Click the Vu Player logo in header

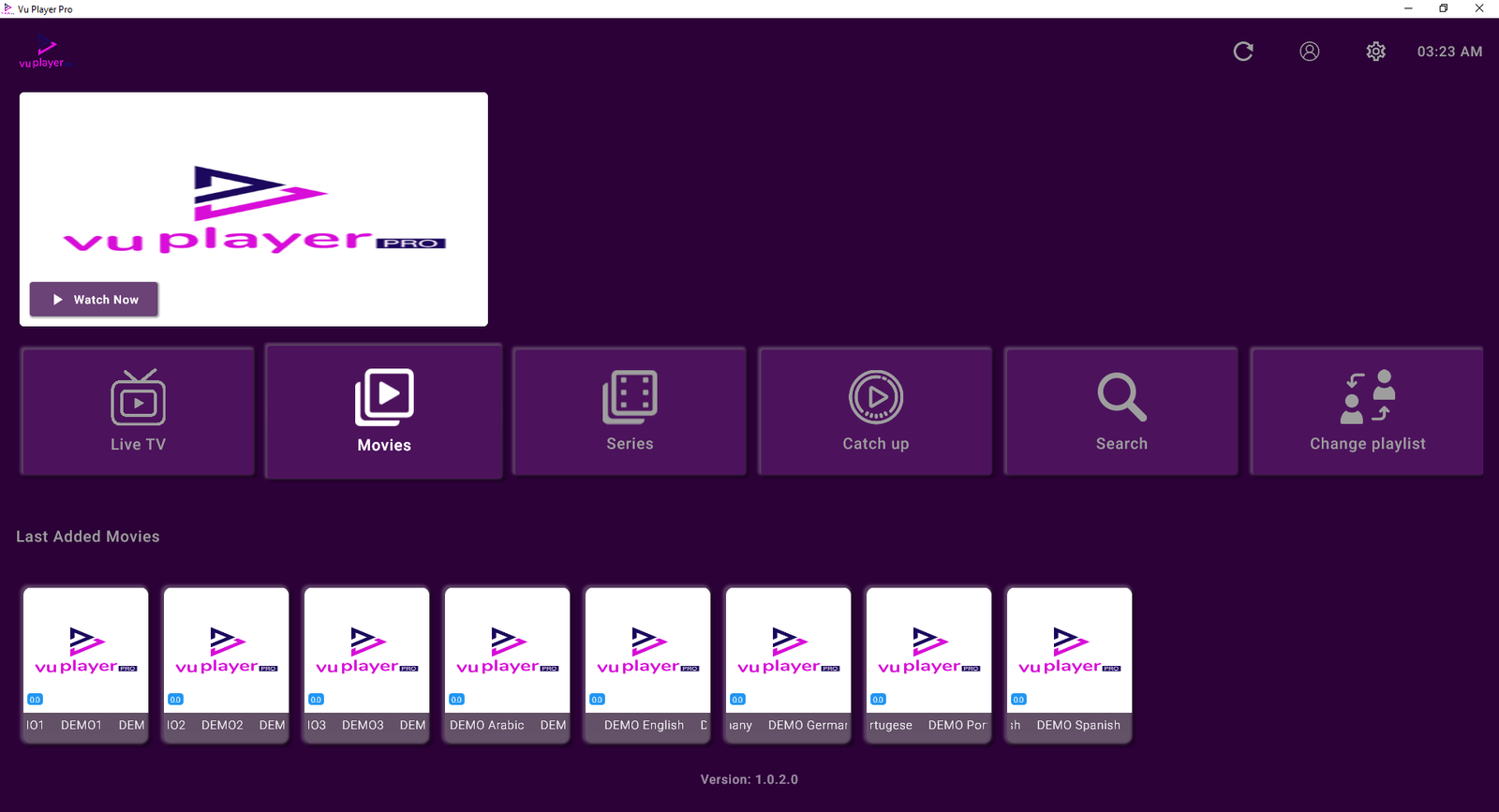coord(42,53)
